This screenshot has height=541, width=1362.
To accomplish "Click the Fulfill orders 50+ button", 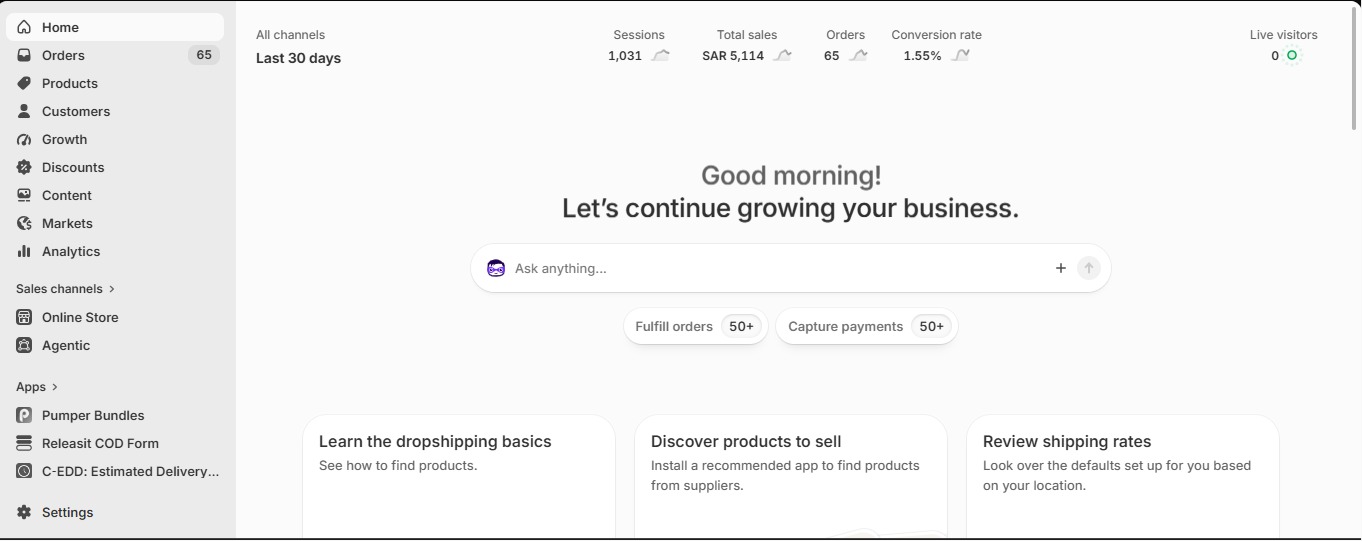I will pyautogui.click(x=696, y=326).
